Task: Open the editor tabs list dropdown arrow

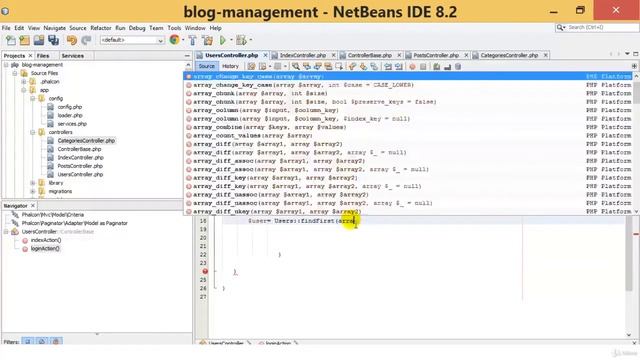Action: pos(627,54)
